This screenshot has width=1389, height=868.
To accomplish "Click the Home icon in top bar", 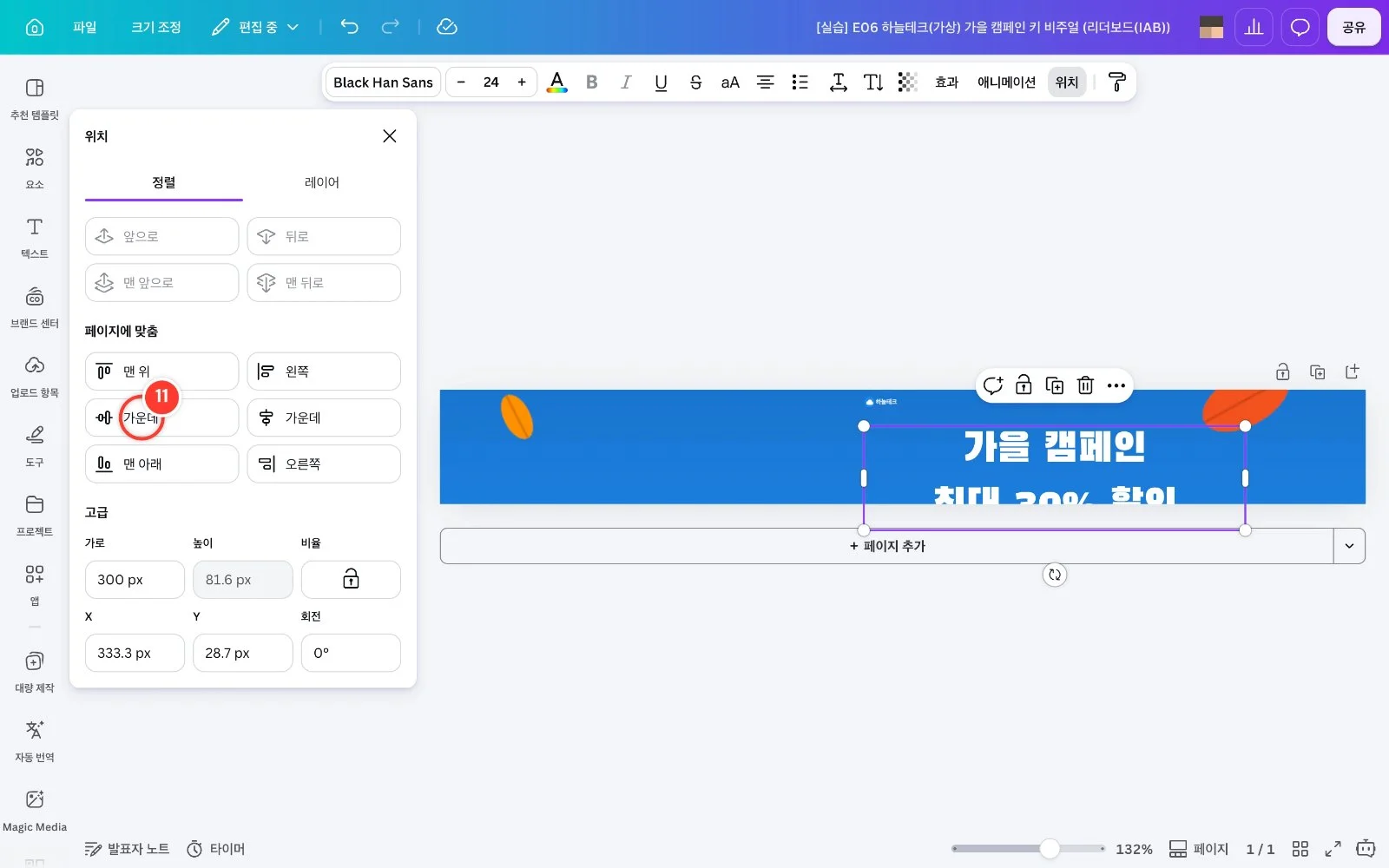I will [35, 27].
